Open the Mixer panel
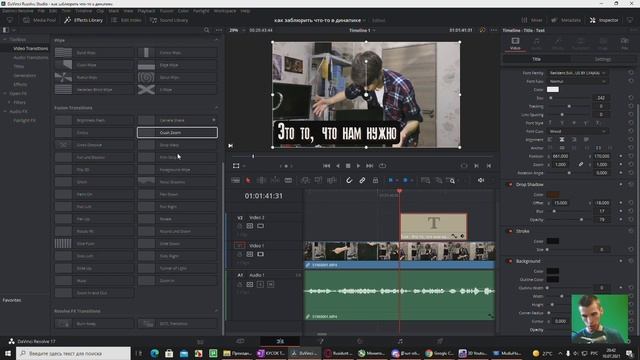Viewport: 640px width, 360px height. click(x=532, y=20)
